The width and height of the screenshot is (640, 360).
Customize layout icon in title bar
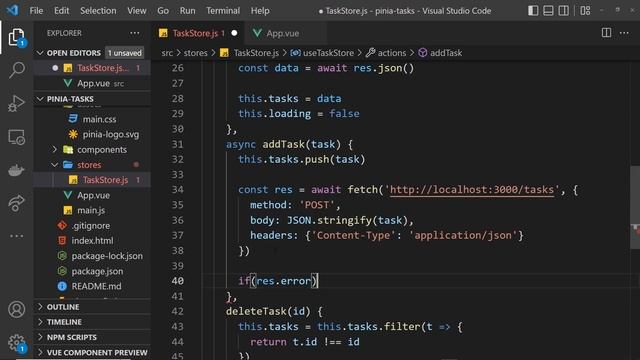pyautogui.click(x=585, y=11)
